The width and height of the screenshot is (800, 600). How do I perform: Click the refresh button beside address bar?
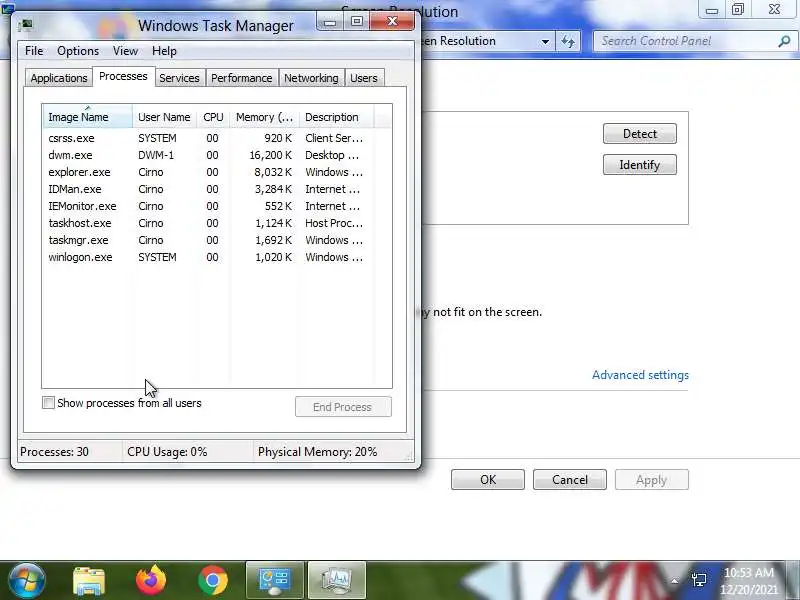pos(568,41)
